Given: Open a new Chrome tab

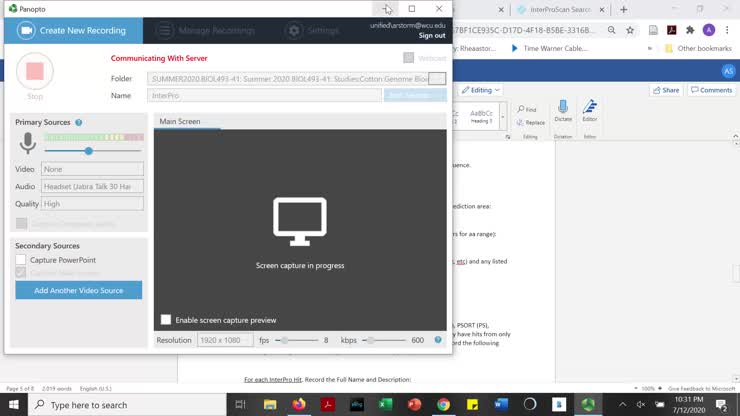Looking at the screenshot, I should (623, 9).
